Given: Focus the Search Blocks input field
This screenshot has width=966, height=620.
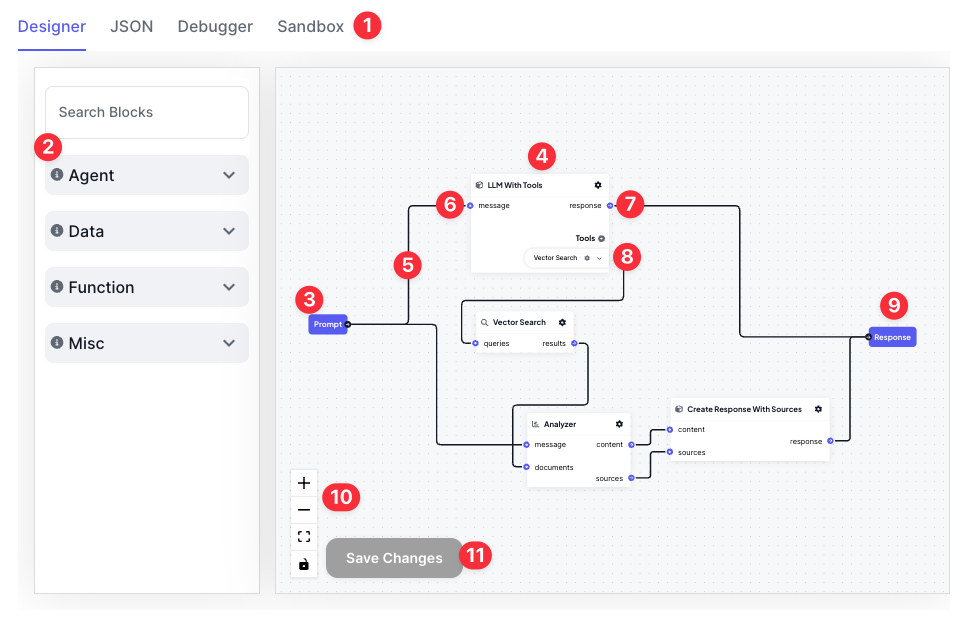Looking at the screenshot, I should pyautogui.click(x=147, y=112).
